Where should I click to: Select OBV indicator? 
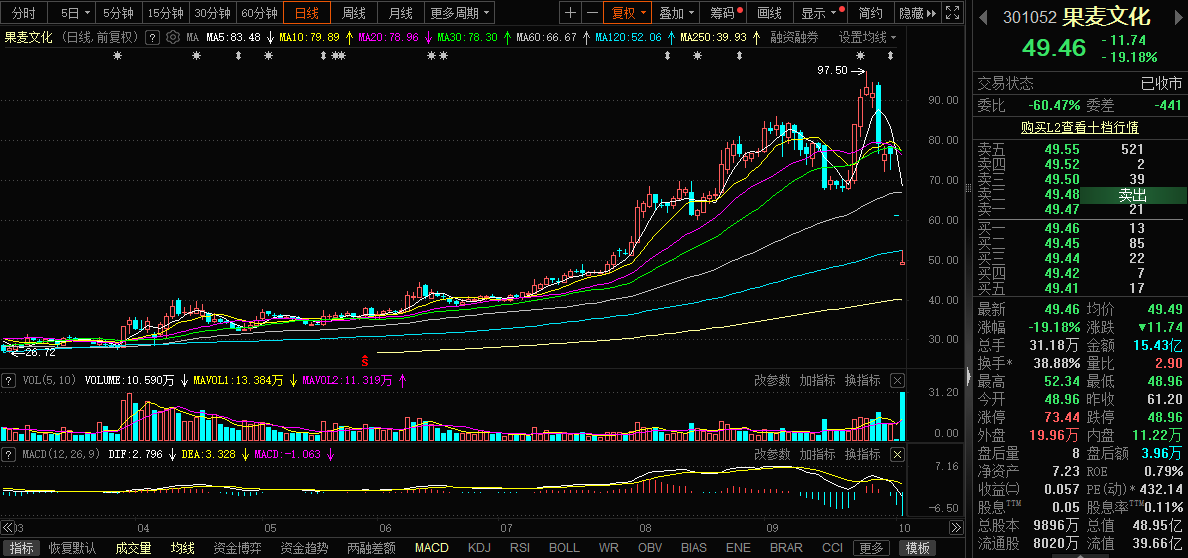point(649,548)
